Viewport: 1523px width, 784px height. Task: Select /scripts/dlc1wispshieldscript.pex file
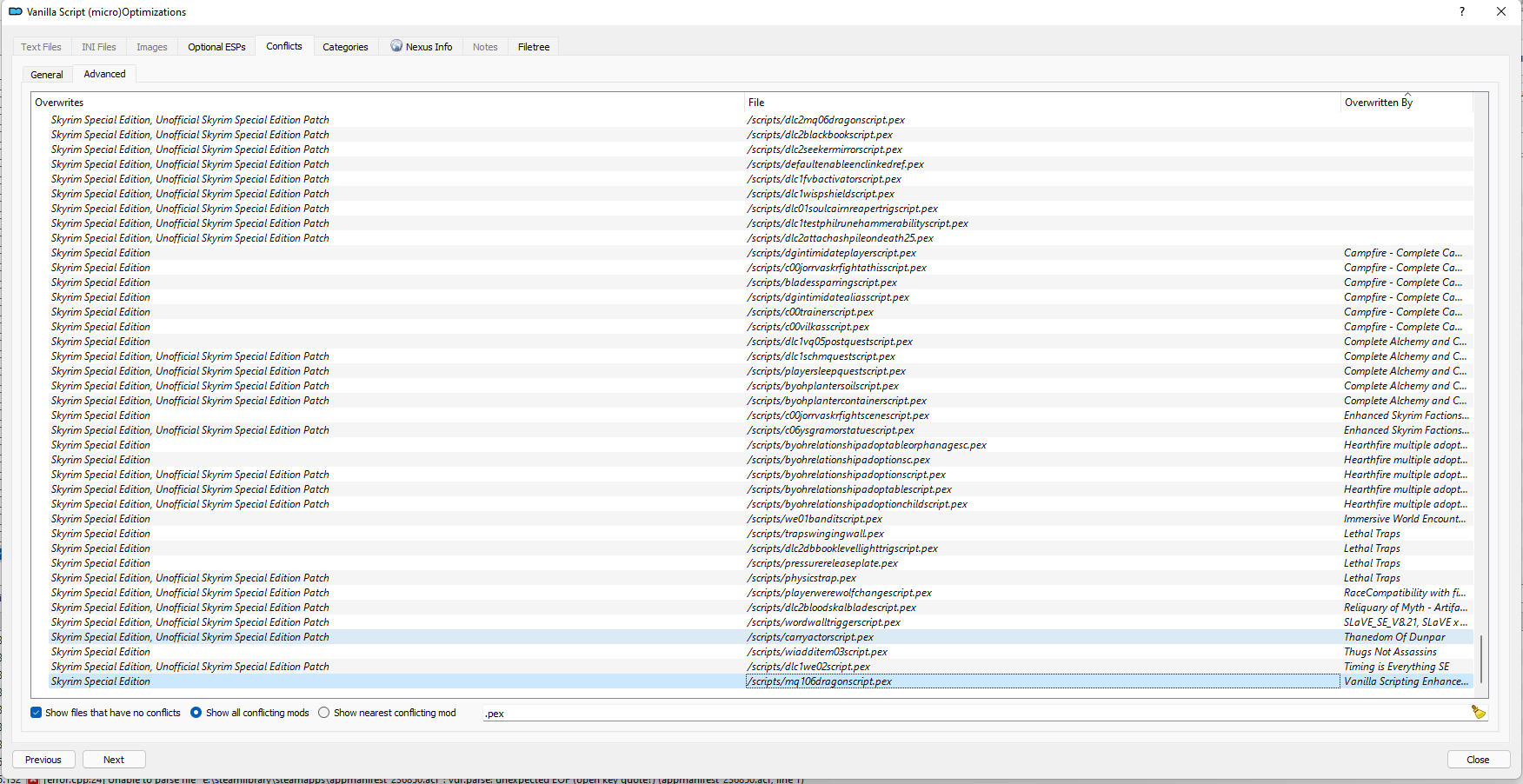(x=821, y=194)
